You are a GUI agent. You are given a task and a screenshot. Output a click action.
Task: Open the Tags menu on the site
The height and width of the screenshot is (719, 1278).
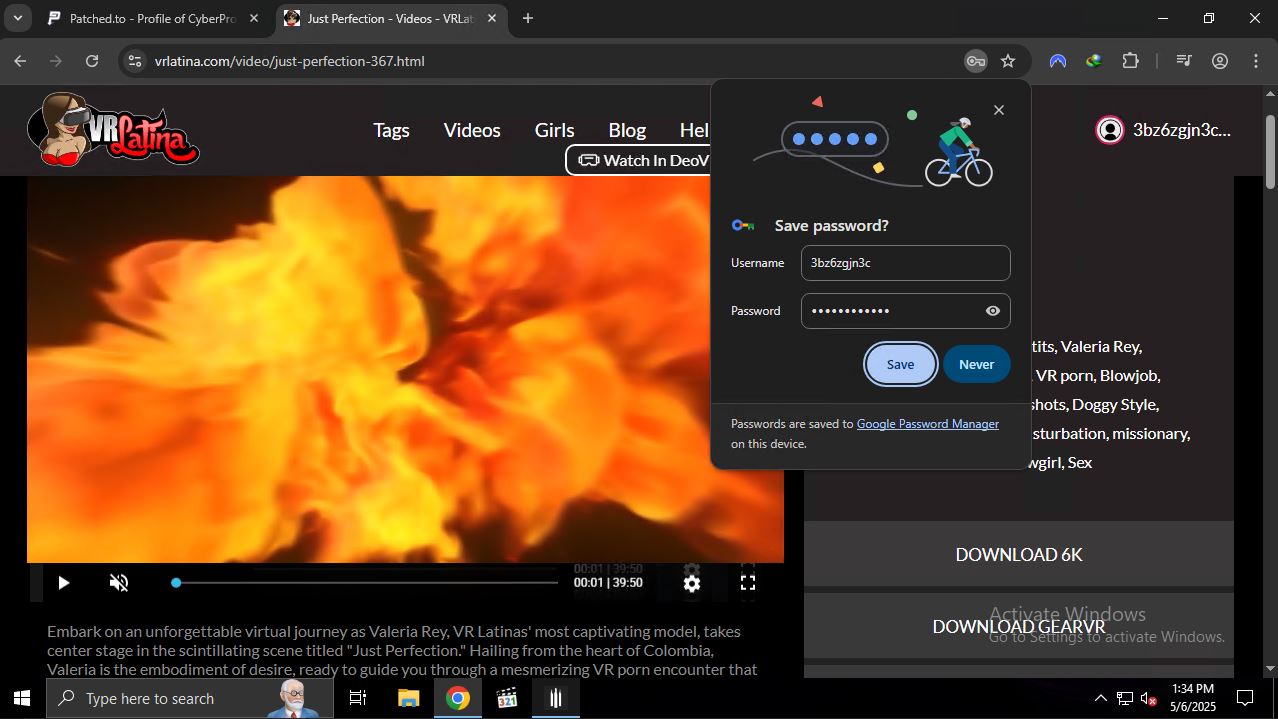pos(391,130)
